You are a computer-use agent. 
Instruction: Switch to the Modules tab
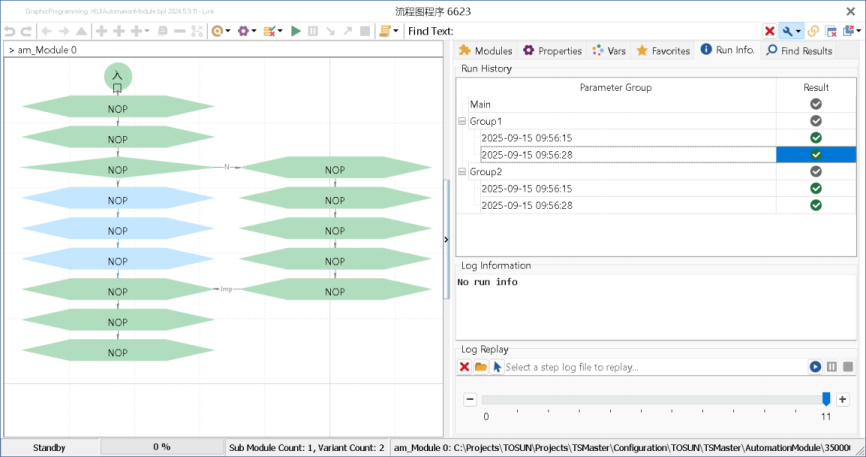(485, 50)
